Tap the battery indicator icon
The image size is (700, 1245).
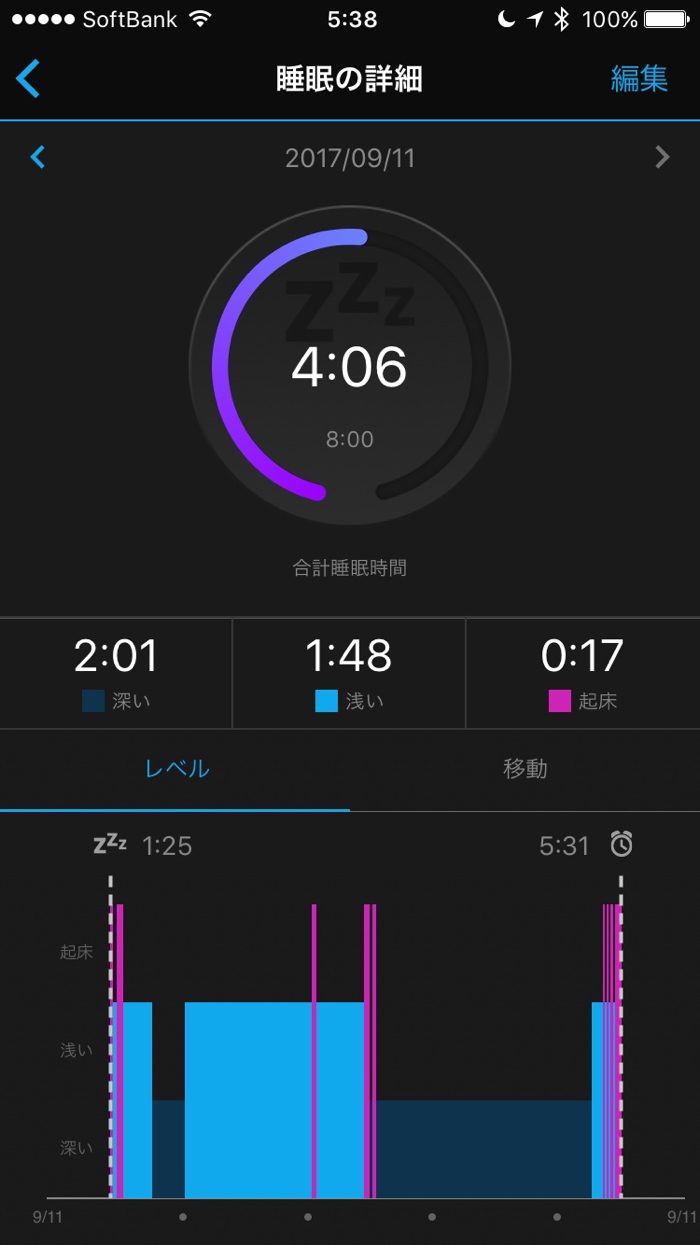666,19
